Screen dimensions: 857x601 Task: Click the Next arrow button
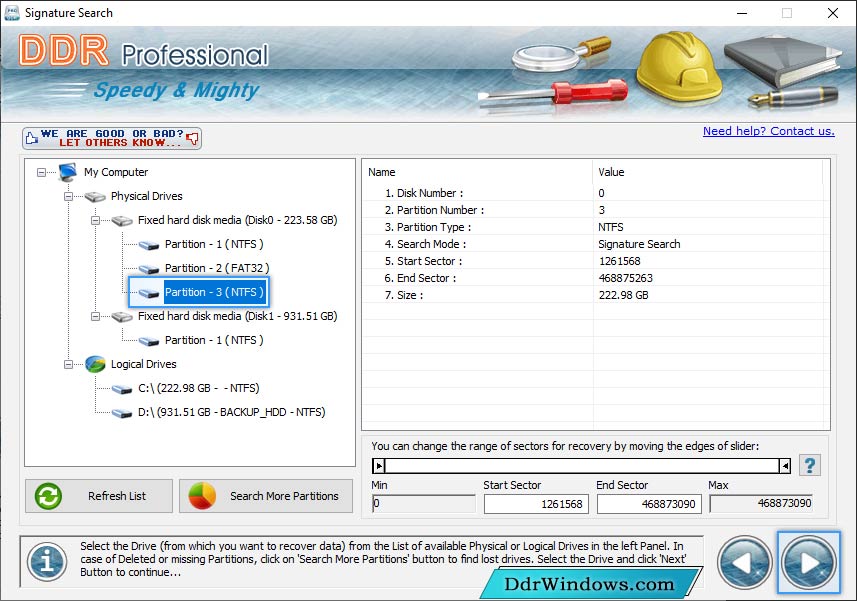[x=808, y=562]
